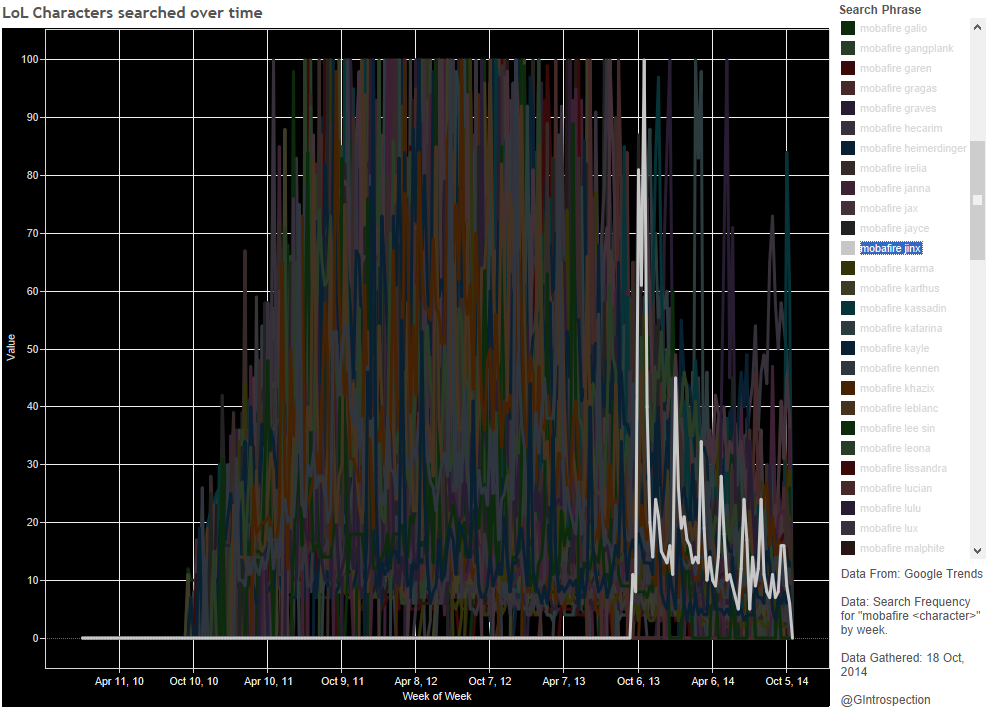Click the mobafire garen color swatch
This screenshot has height=710, width=990.
(848, 68)
